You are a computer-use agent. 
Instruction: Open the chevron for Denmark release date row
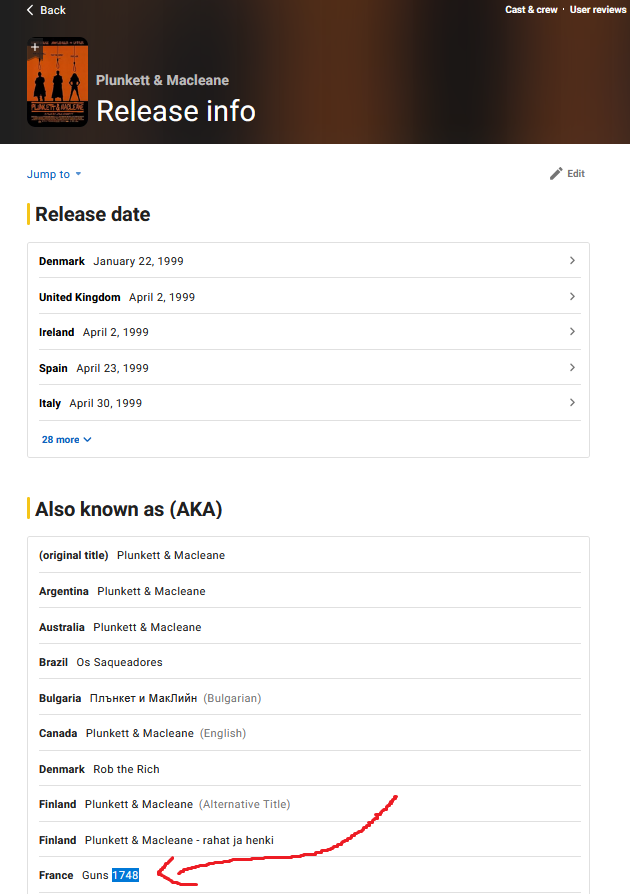[x=572, y=261]
